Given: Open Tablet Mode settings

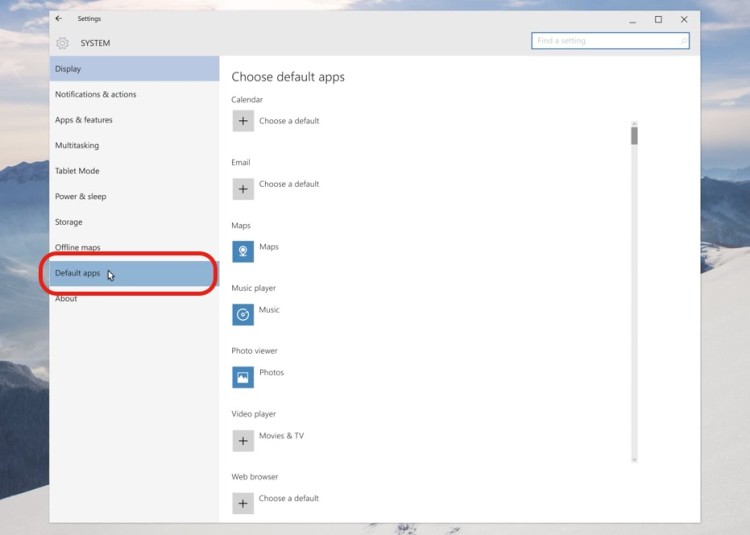Looking at the screenshot, I should 134,171.
